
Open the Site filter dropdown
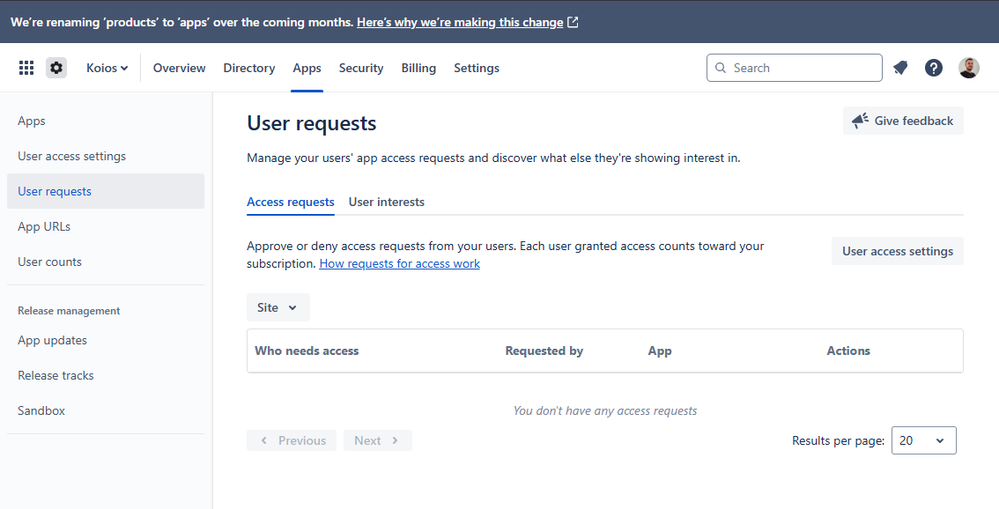278,307
